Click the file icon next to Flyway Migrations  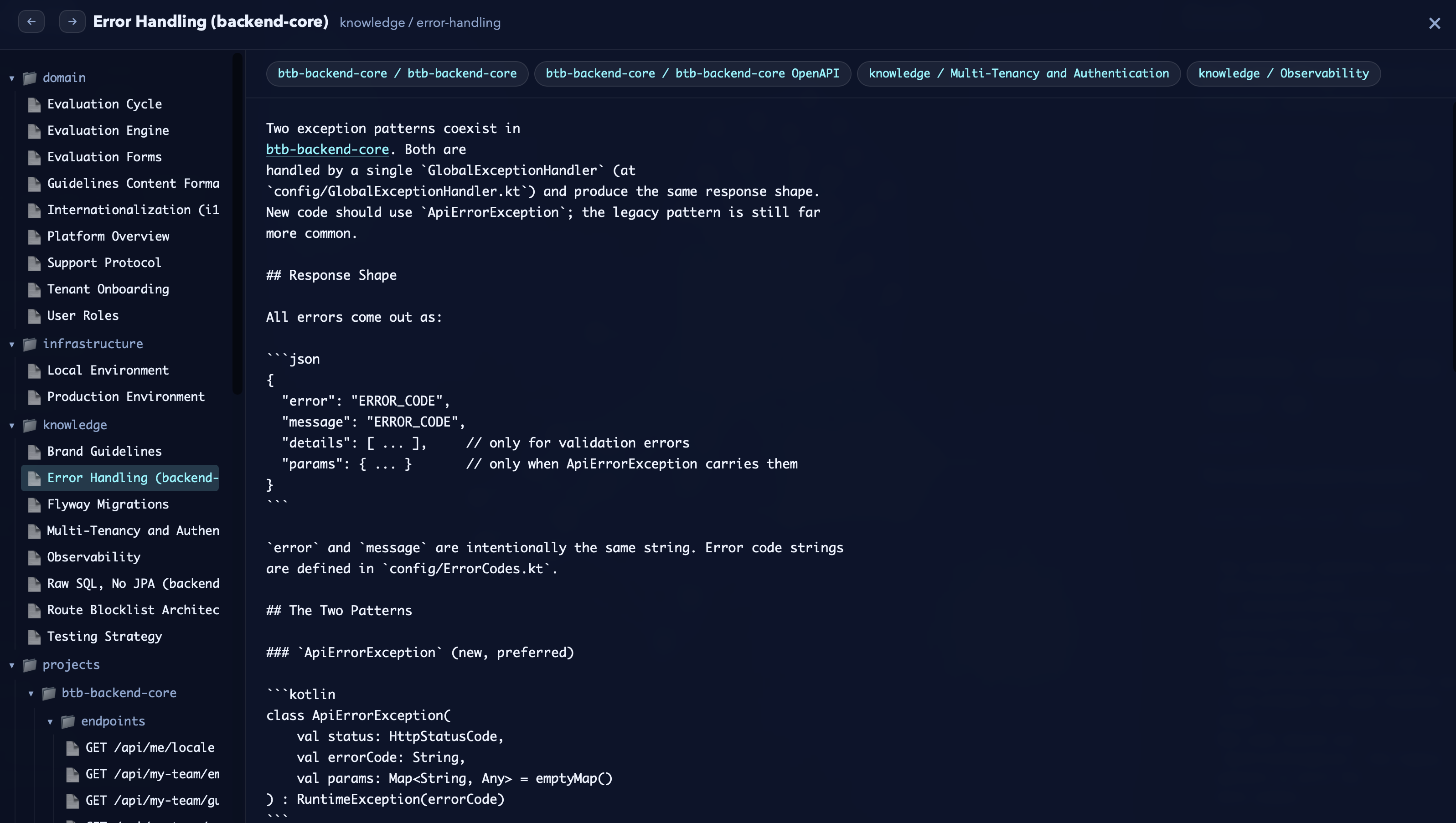tap(34, 505)
